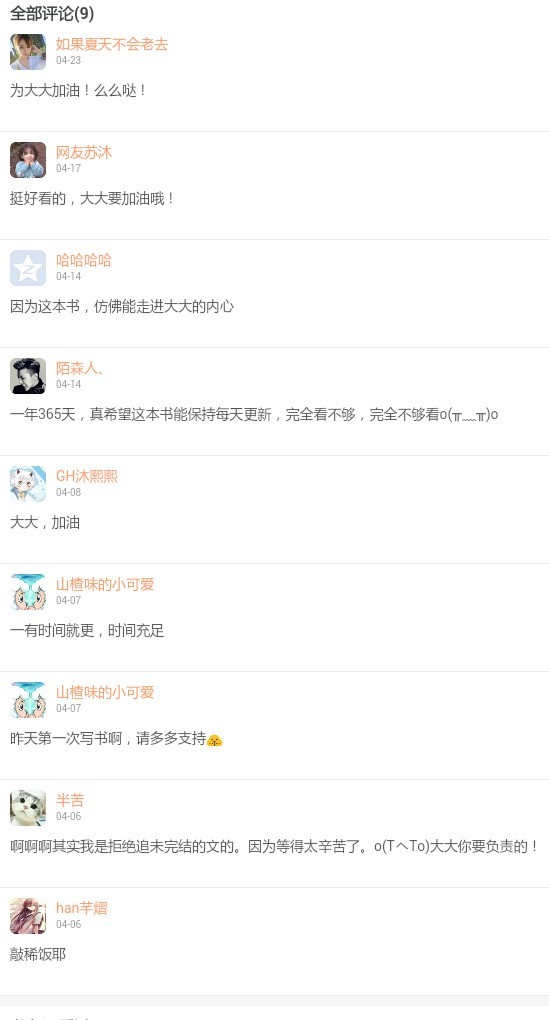View 陌森人、's black-and-white avatar
This screenshot has height=1020, width=549.
[x=28, y=376]
